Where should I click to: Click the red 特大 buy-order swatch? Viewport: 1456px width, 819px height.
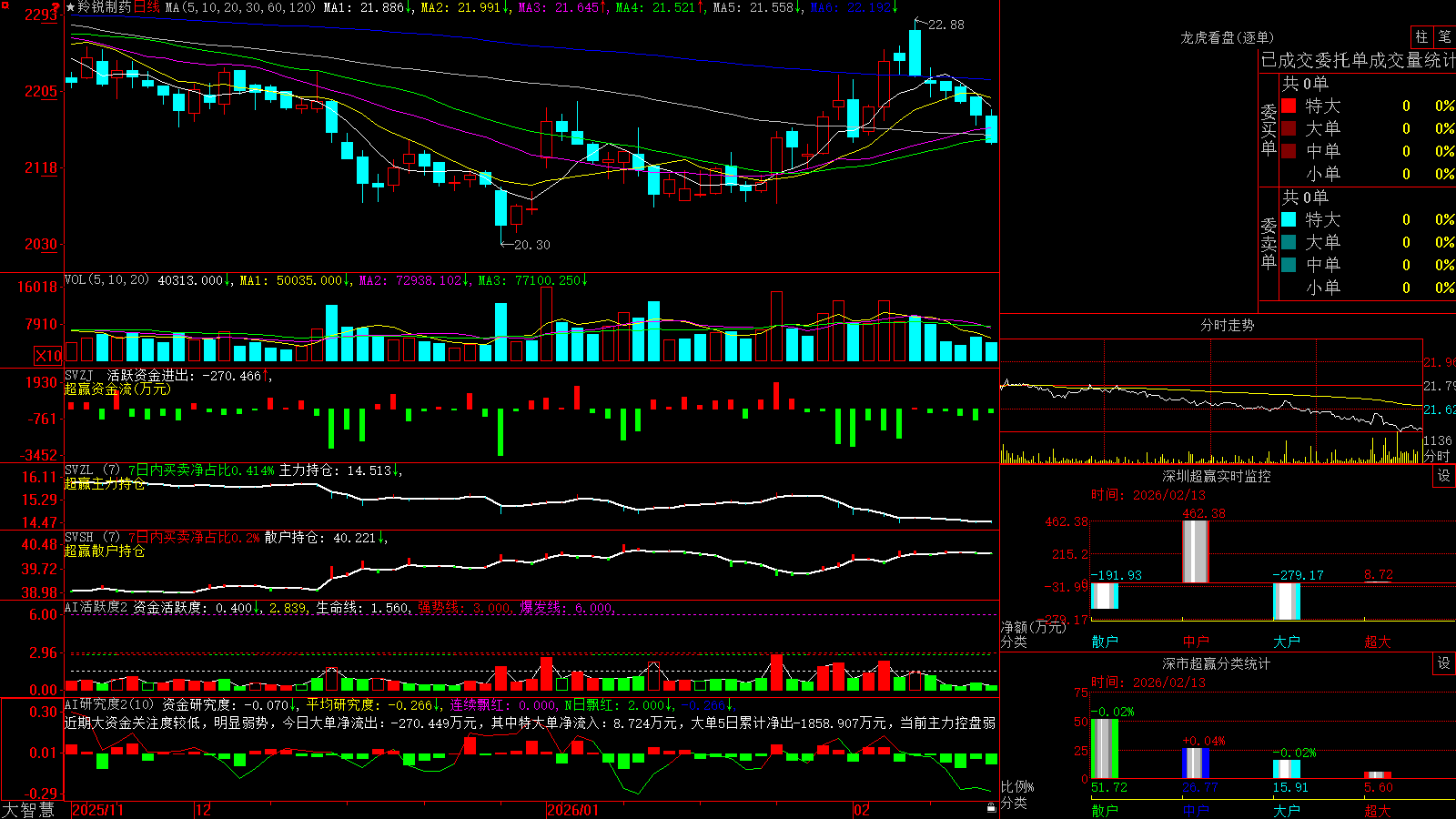click(1289, 106)
